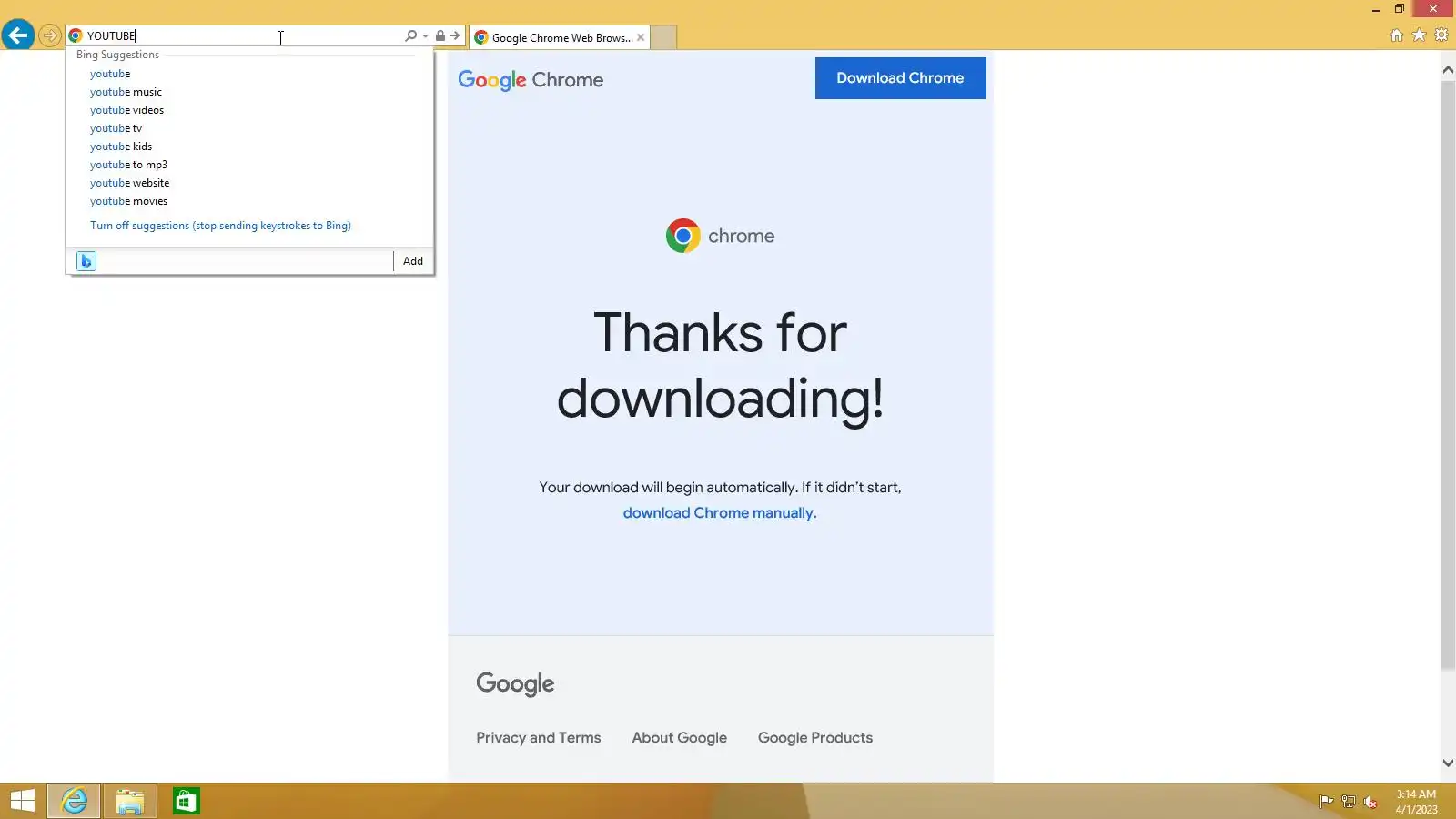Open a new tab with the blank tab button
Viewport: 1456px width, 819px height.
point(663,37)
